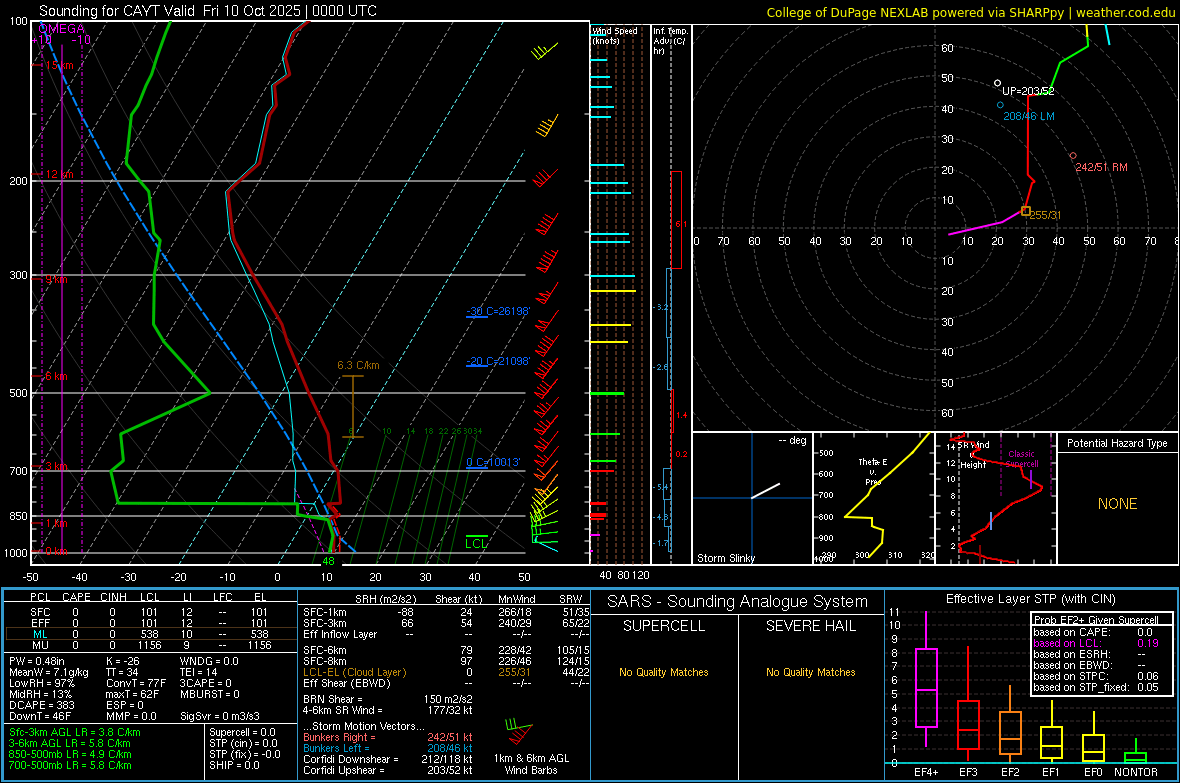
Task: Click the Storm Slinky caption
Action: pyautogui.click(x=725, y=558)
